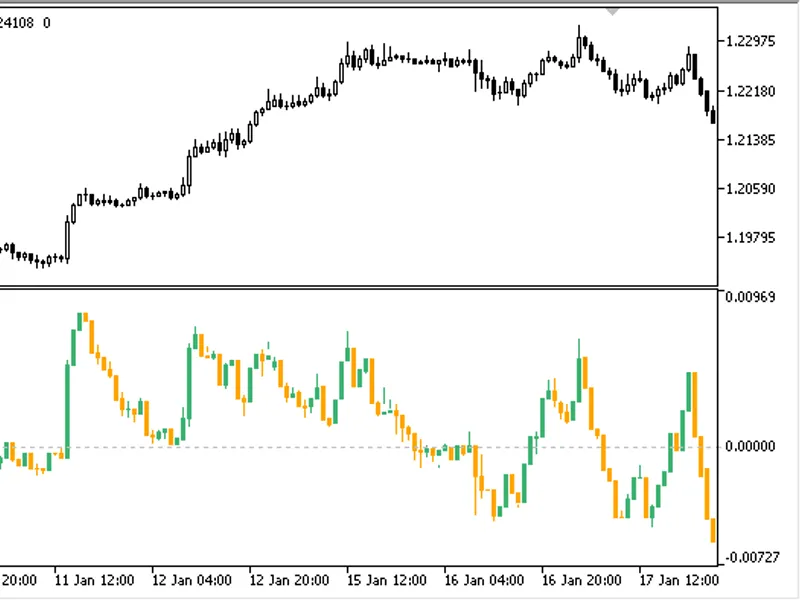Click the 0.00969 indicator scale value
The image size is (800, 600).
(x=750, y=297)
